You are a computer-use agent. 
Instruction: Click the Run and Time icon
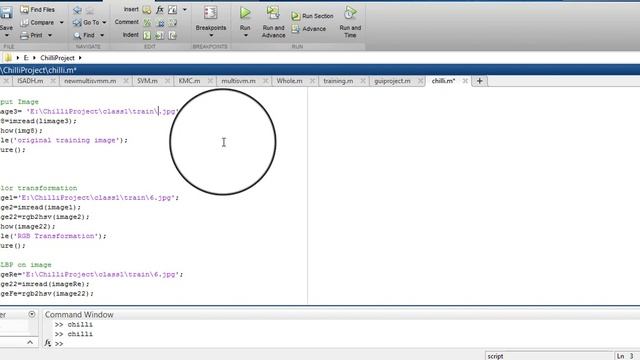[x=350, y=13]
